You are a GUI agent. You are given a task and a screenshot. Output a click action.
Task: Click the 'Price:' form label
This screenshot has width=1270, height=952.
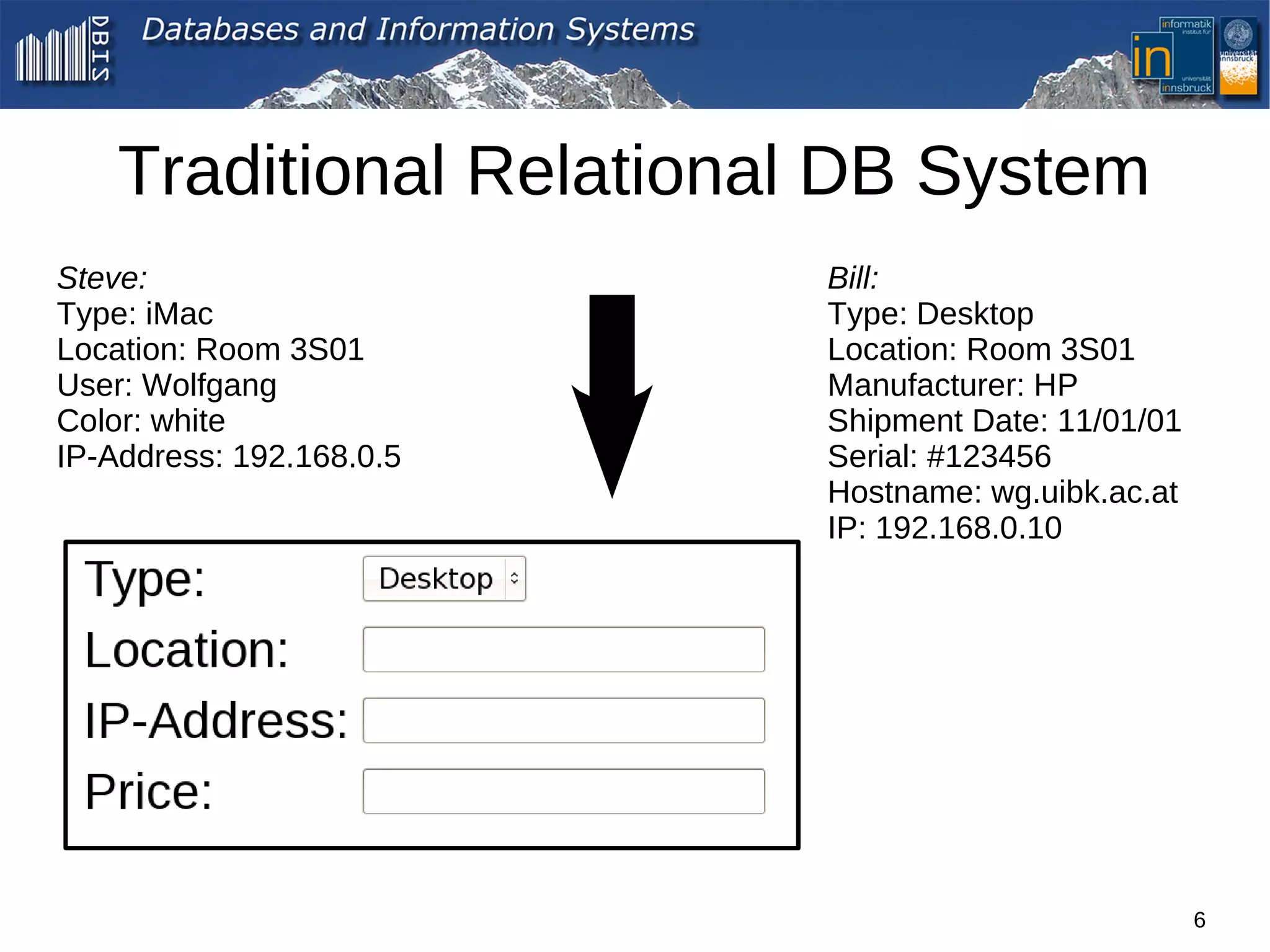click(x=149, y=792)
